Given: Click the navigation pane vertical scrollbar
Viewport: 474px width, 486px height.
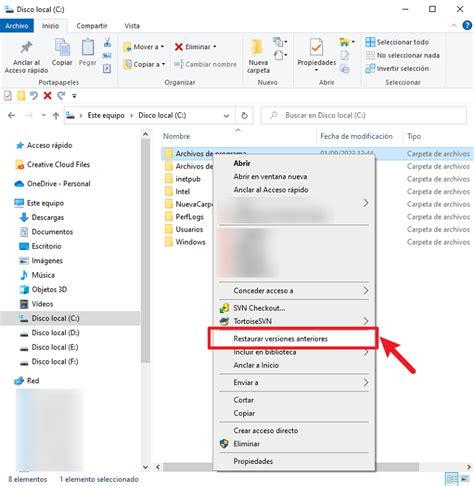Looking at the screenshot, I should click(x=145, y=250).
